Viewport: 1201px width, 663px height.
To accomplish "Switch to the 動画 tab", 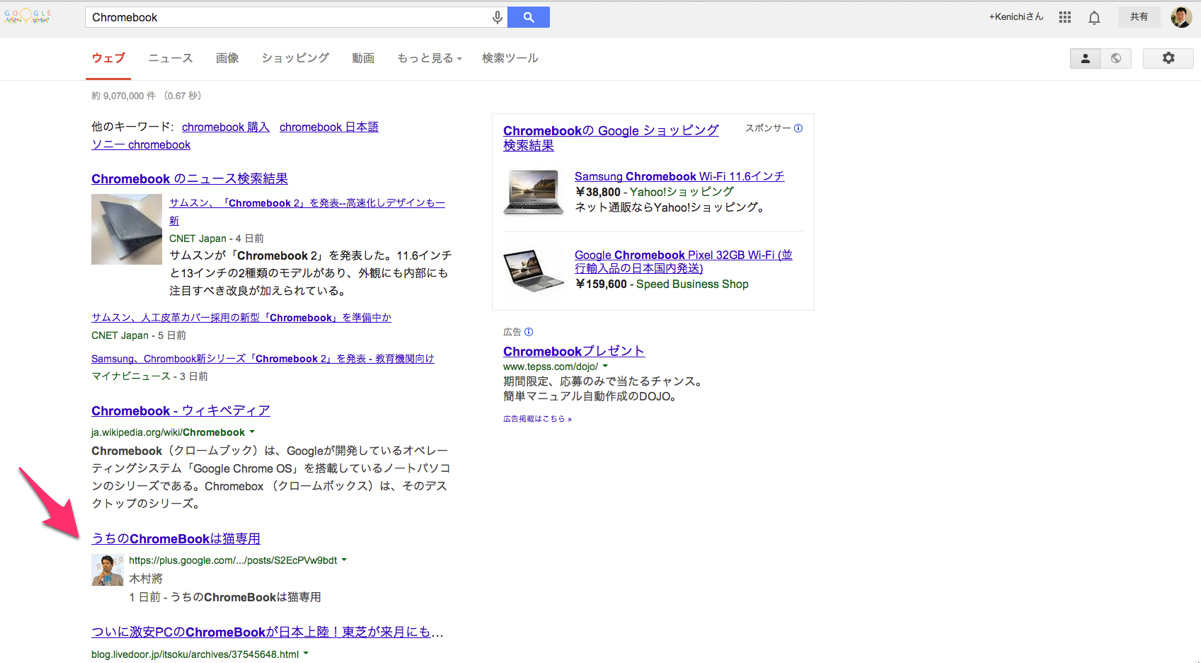I will 363,58.
